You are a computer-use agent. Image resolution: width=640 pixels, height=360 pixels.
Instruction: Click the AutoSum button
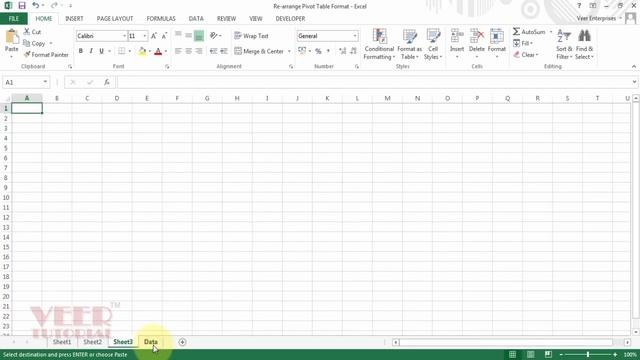point(529,31)
